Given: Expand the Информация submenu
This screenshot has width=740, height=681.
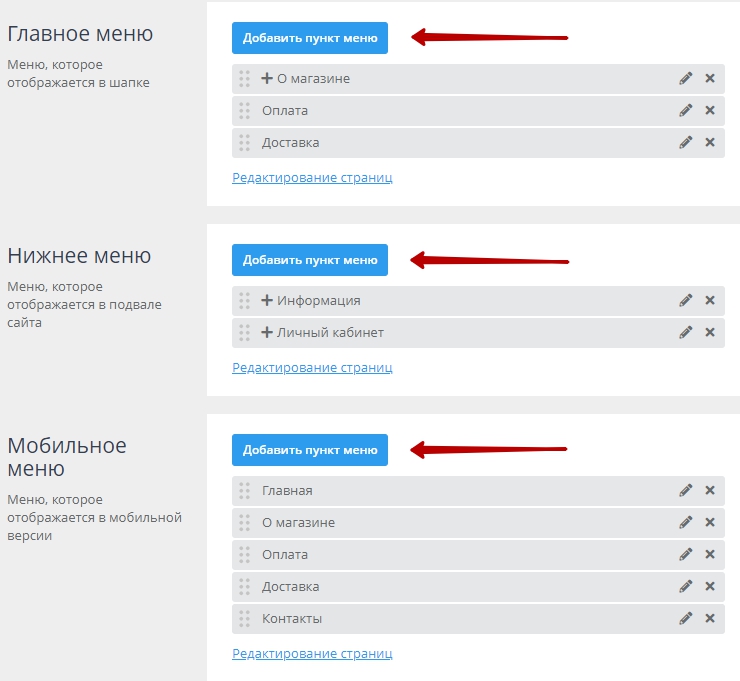Looking at the screenshot, I should coord(267,300).
